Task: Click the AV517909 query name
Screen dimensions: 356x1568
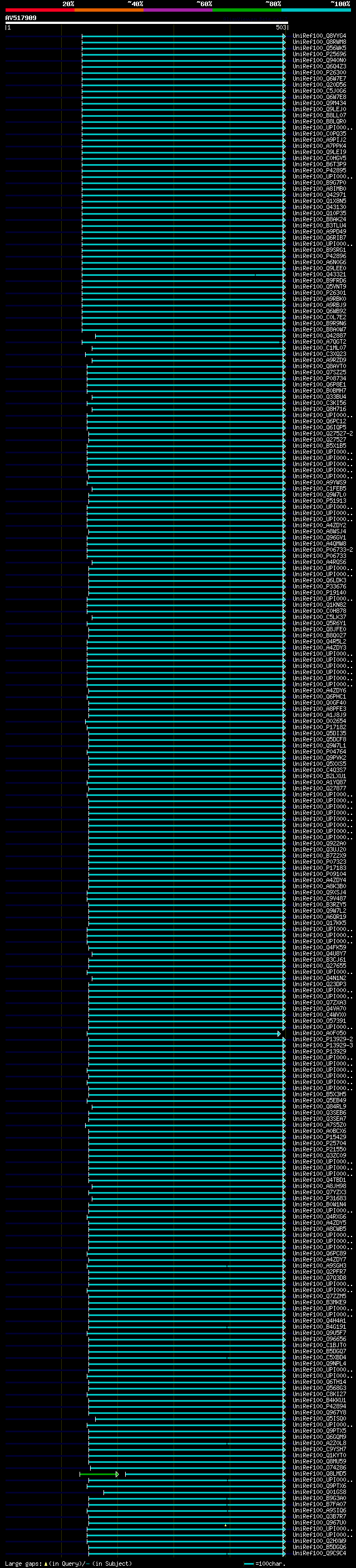Action: pyautogui.click(x=21, y=18)
